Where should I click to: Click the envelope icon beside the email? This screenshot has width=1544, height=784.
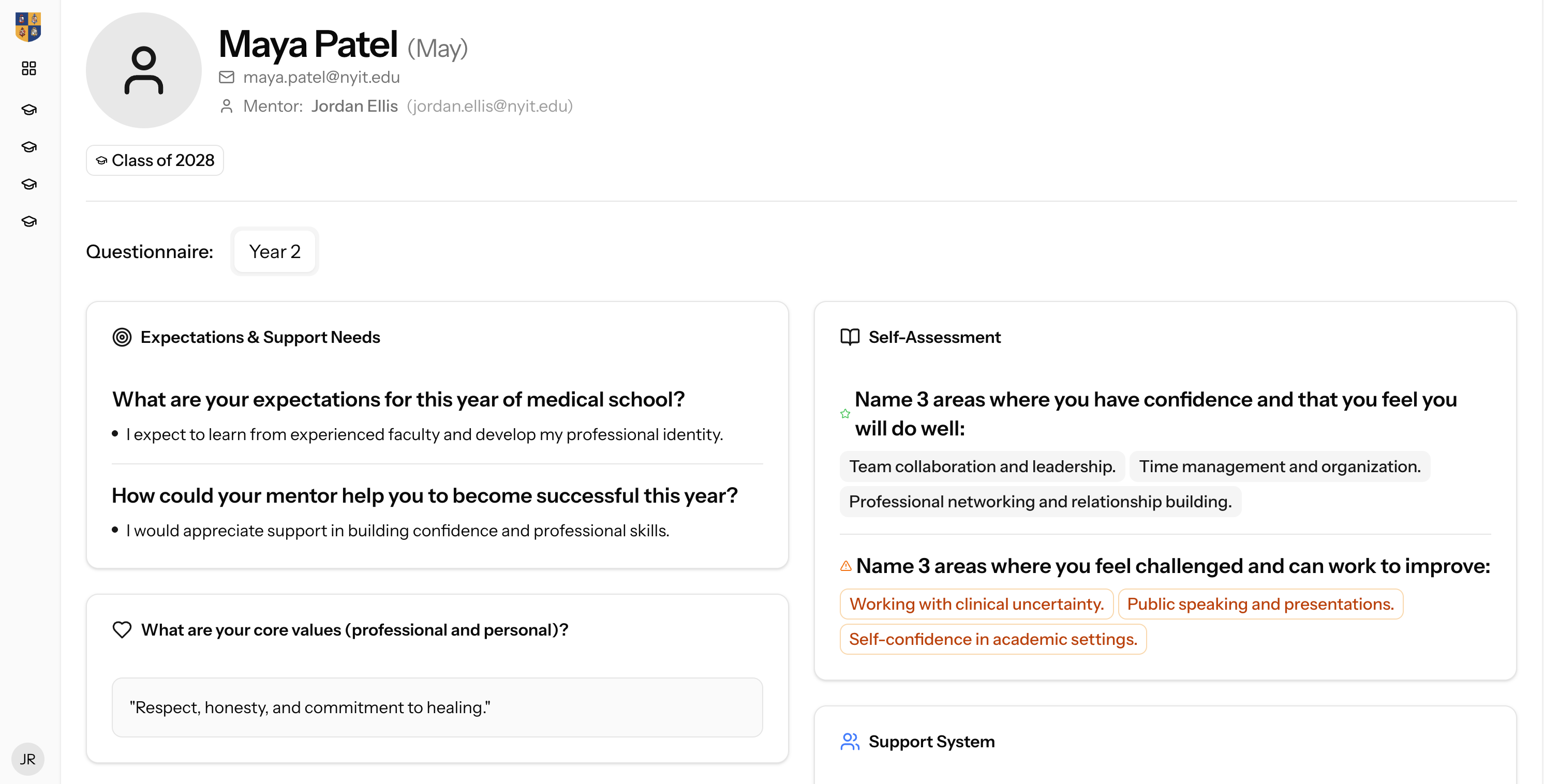pyautogui.click(x=227, y=77)
